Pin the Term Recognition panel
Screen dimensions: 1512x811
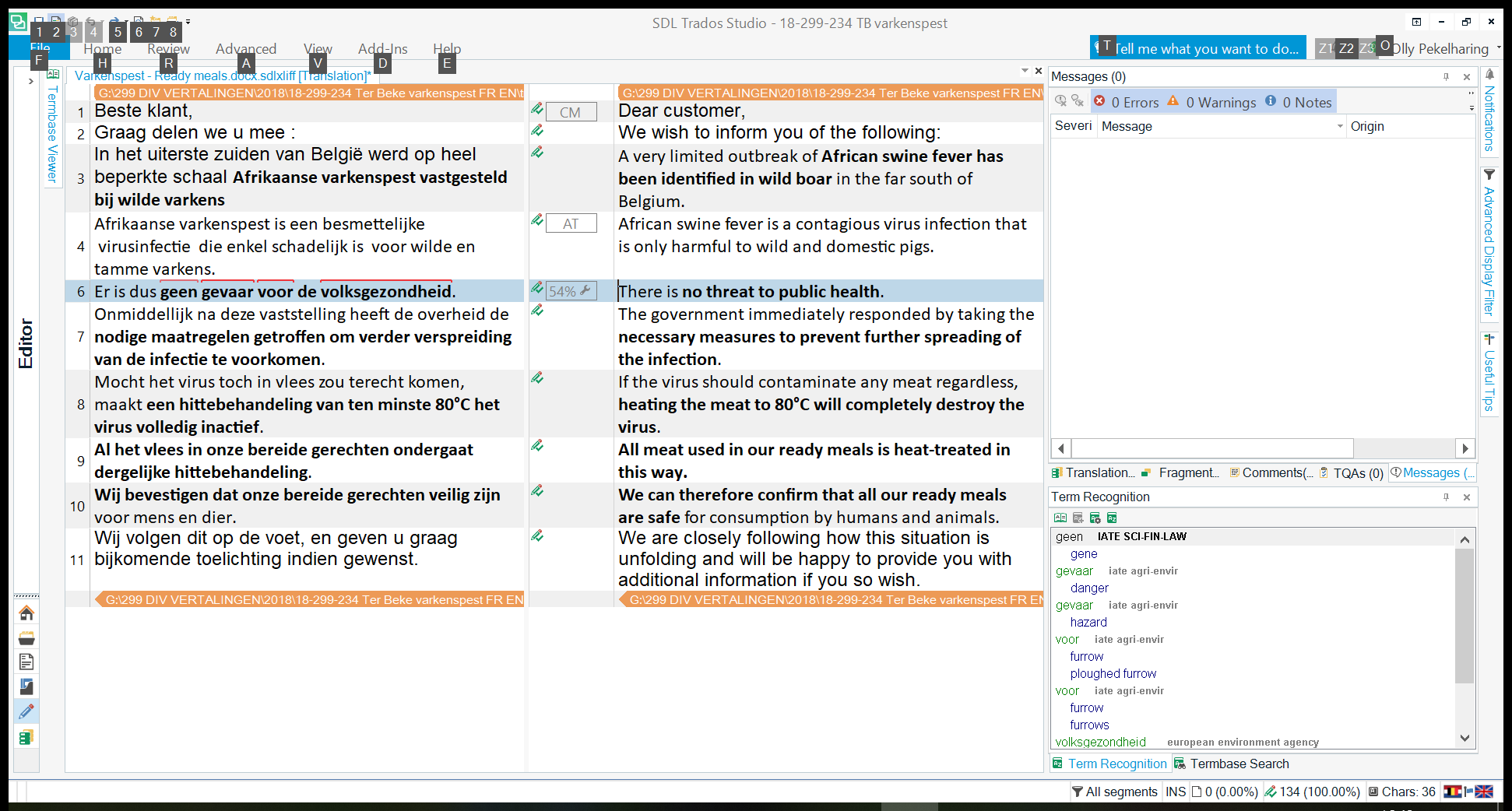1446,497
